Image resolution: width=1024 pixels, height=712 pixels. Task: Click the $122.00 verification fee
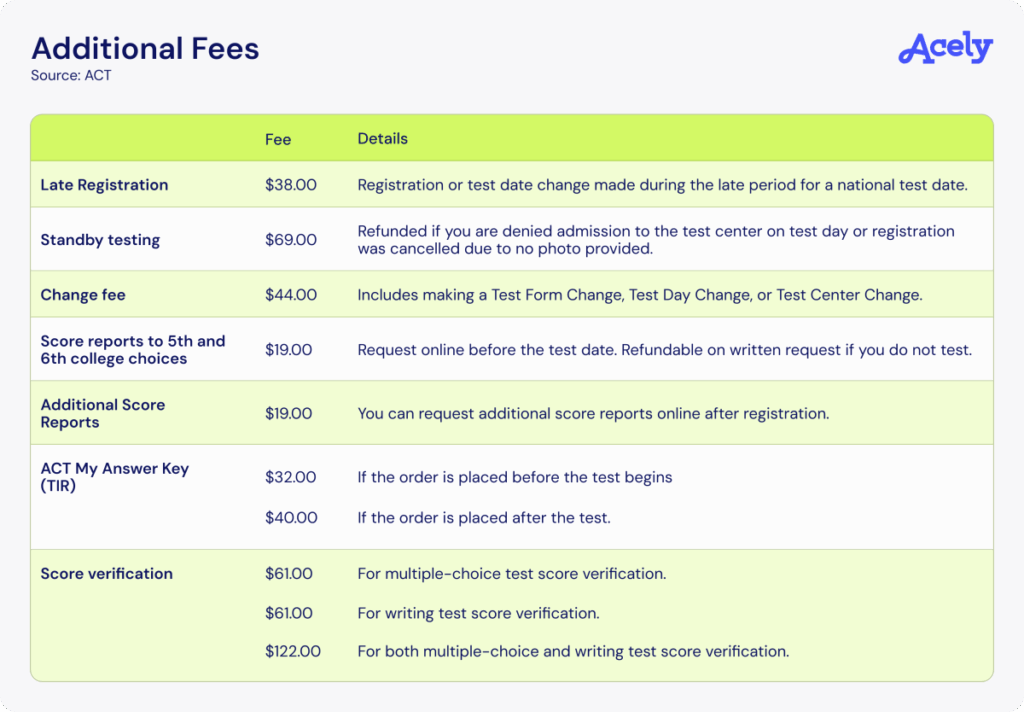pos(293,651)
